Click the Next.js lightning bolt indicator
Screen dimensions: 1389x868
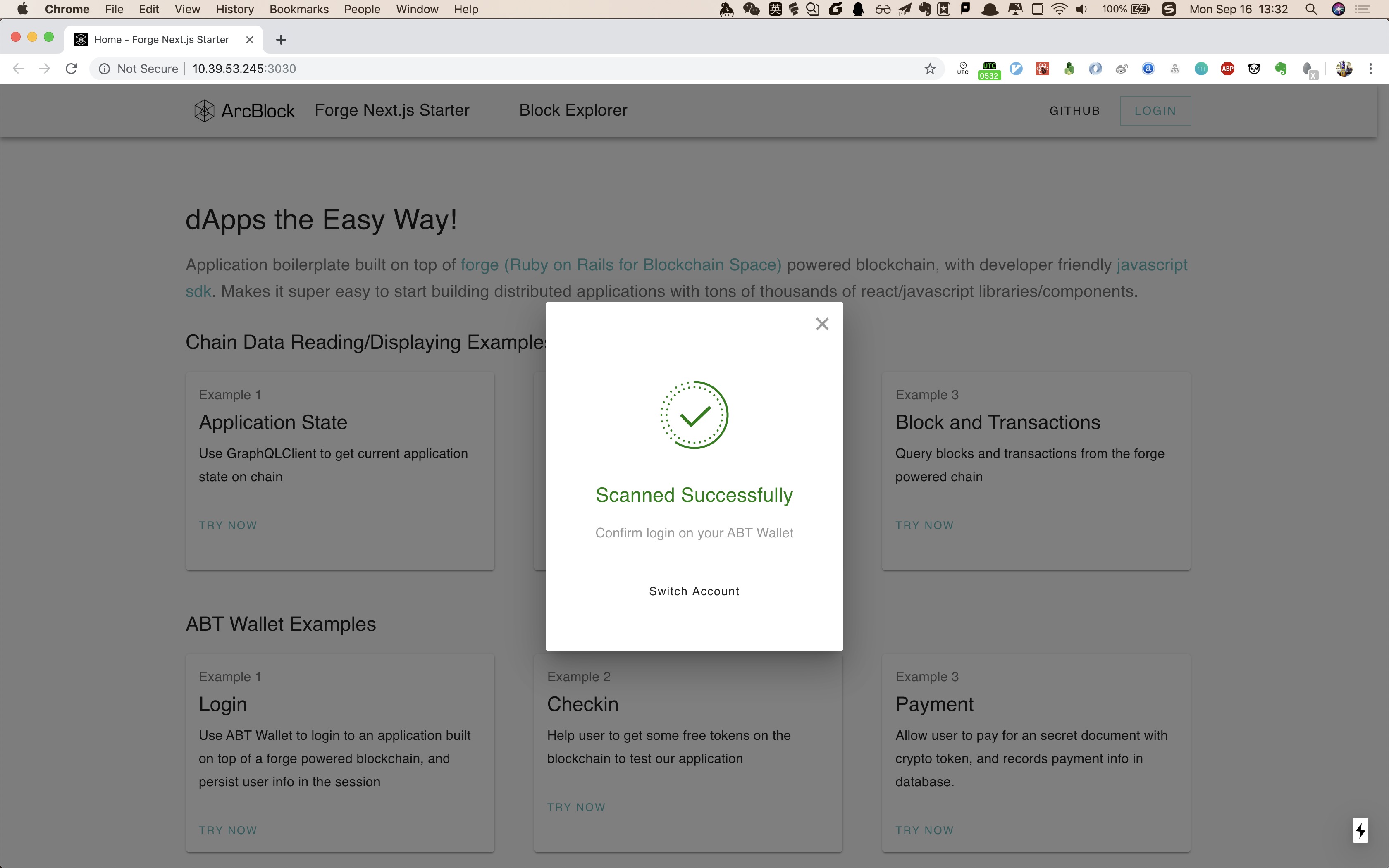[1360, 831]
